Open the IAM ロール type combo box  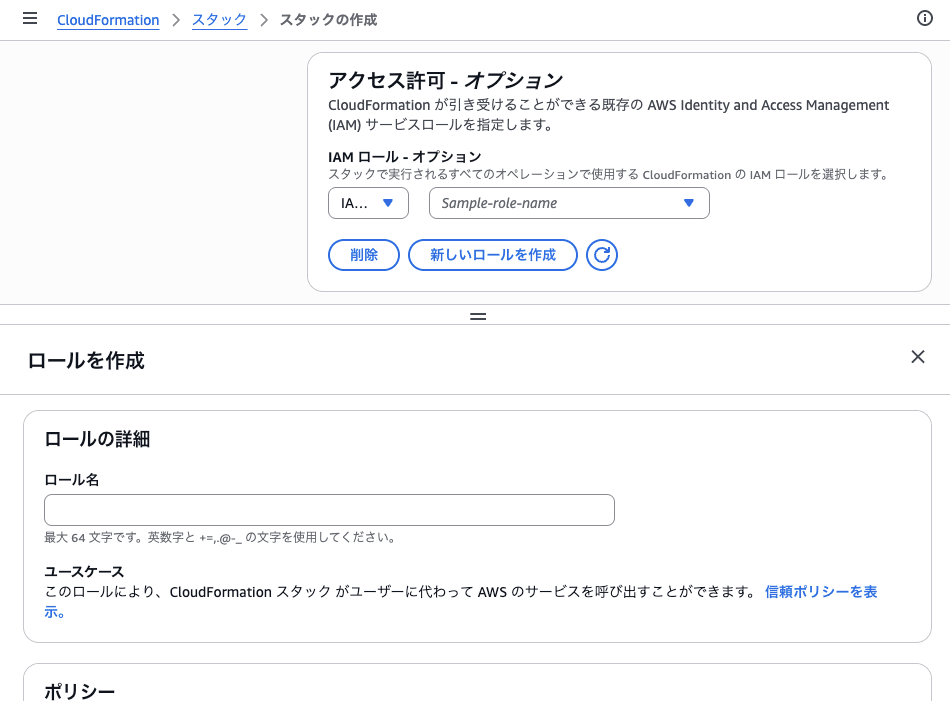pyautogui.click(x=368, y=202)
